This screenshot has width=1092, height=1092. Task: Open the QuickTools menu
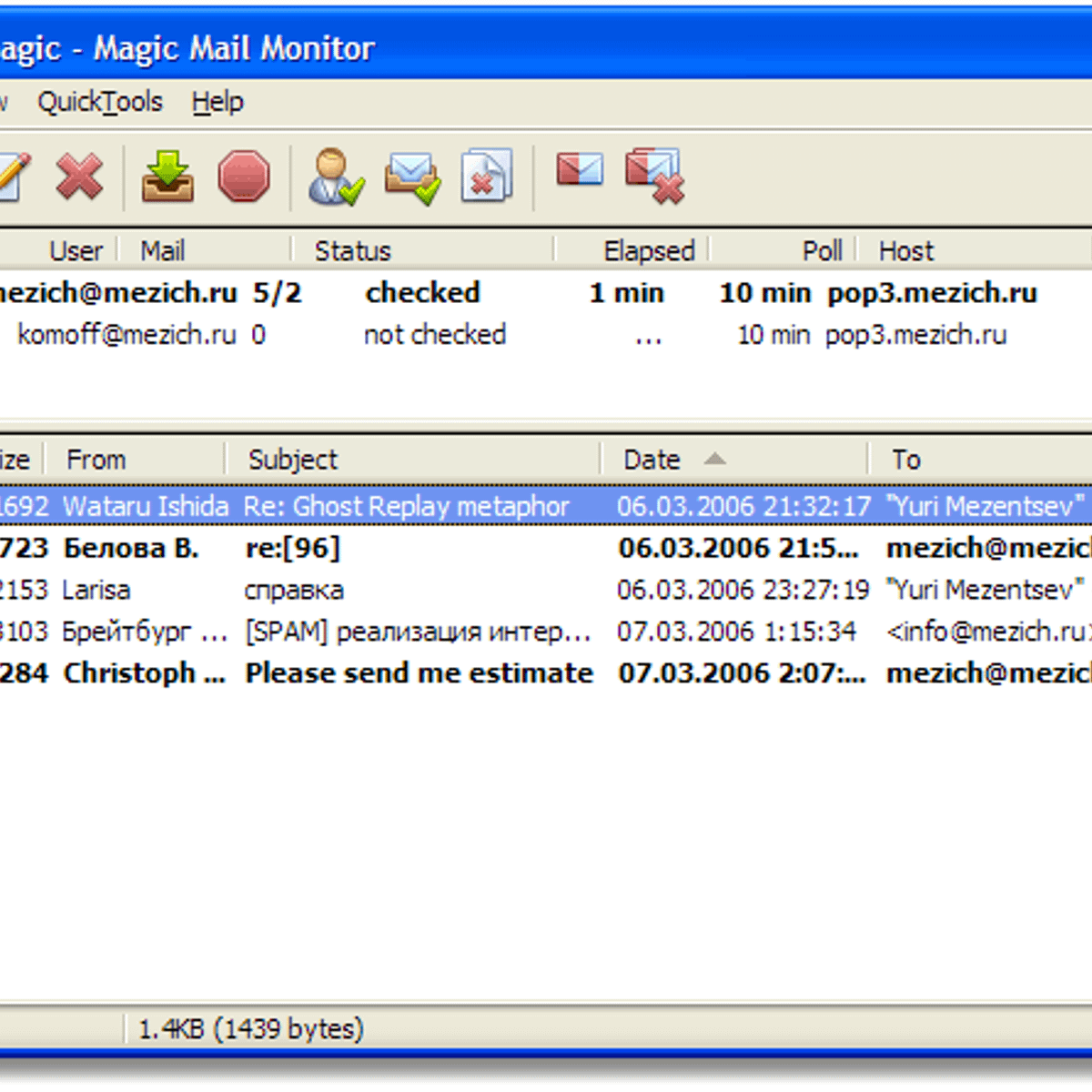(x=99, y=102)
